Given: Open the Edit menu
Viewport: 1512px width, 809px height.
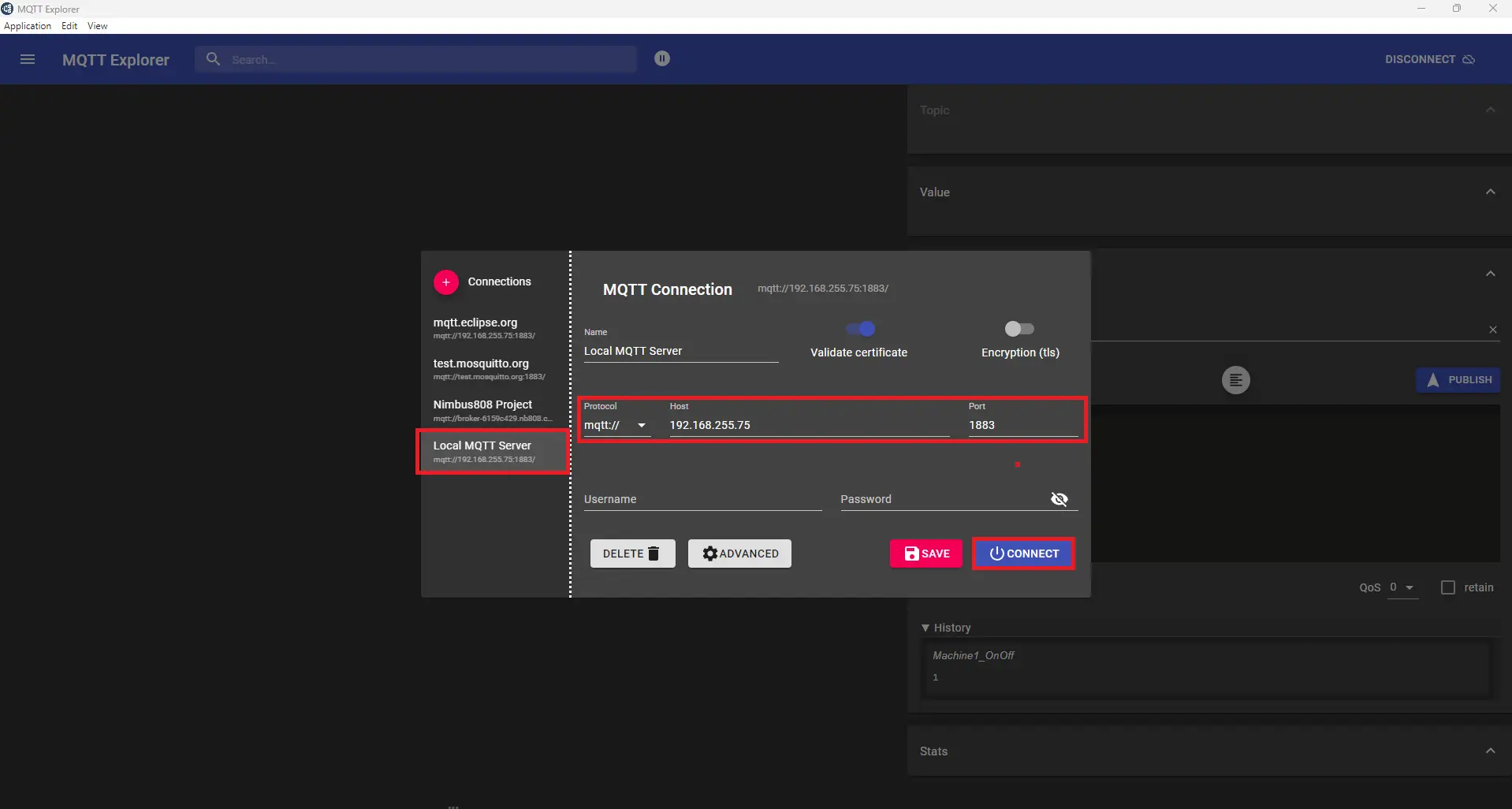Looking at the screenshot, I should [69, 26].
